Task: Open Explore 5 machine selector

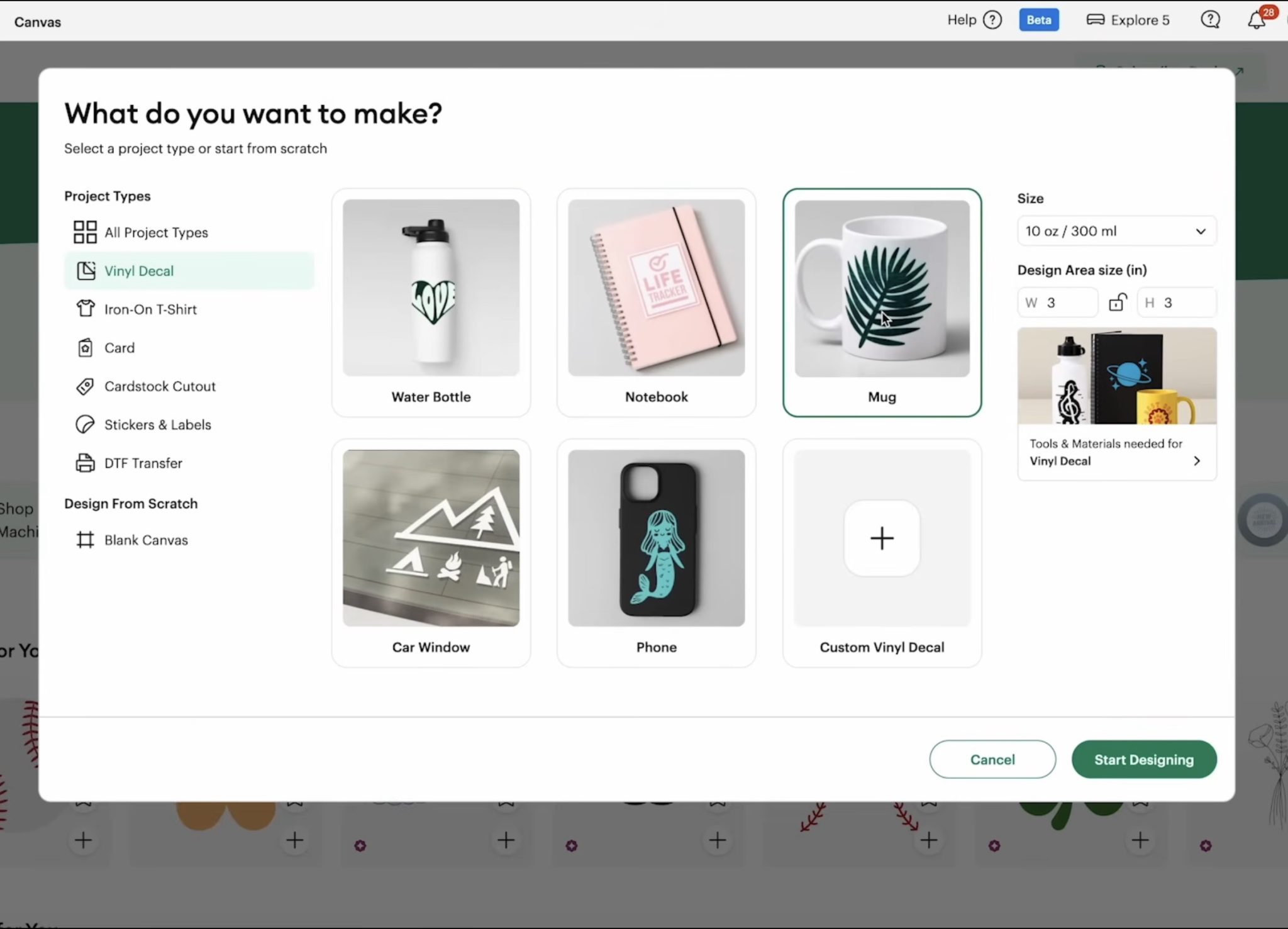Action: [1128, 20]
